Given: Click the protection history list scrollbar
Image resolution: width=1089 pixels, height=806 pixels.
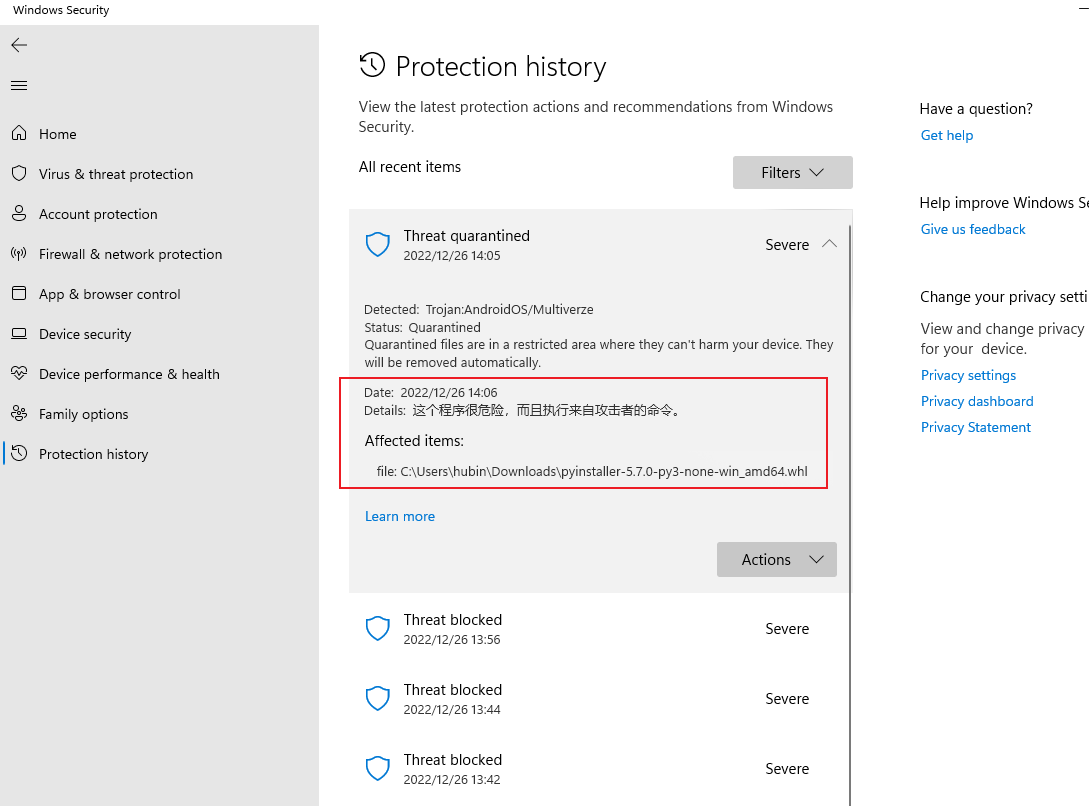Looking at the screenshot, I should point(851,500).
